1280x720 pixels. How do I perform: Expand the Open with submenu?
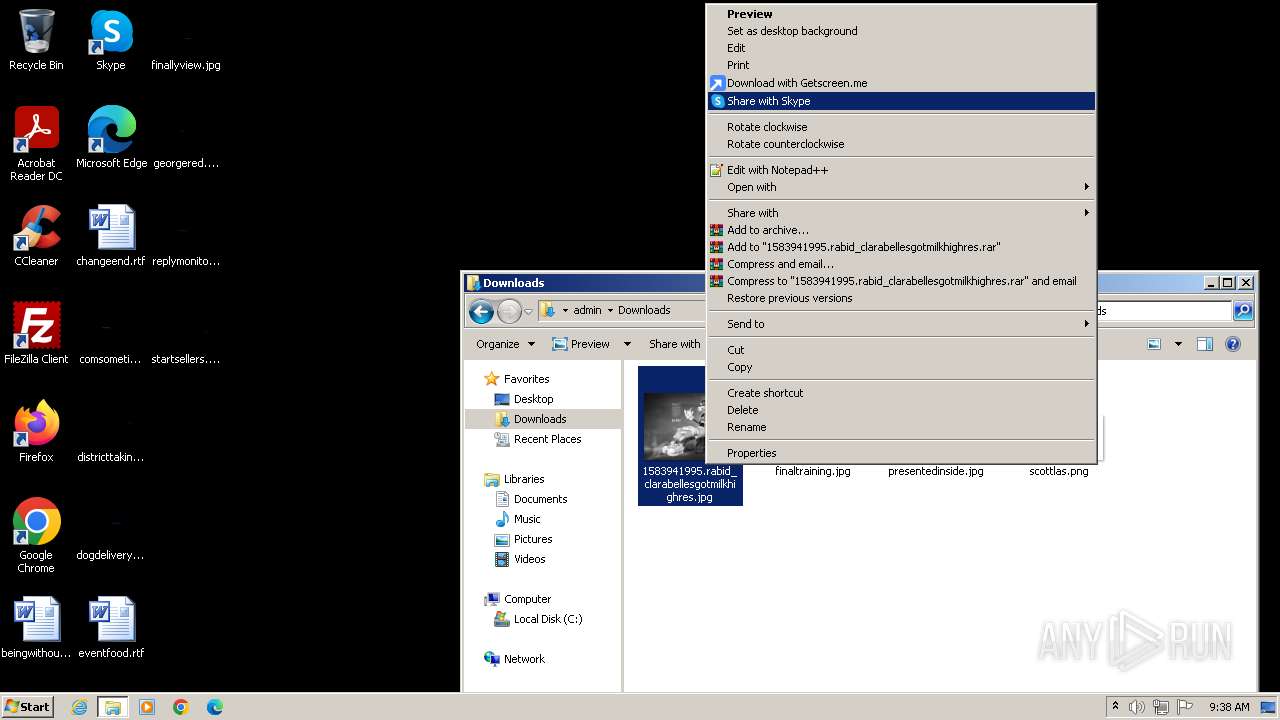[902, 187]
